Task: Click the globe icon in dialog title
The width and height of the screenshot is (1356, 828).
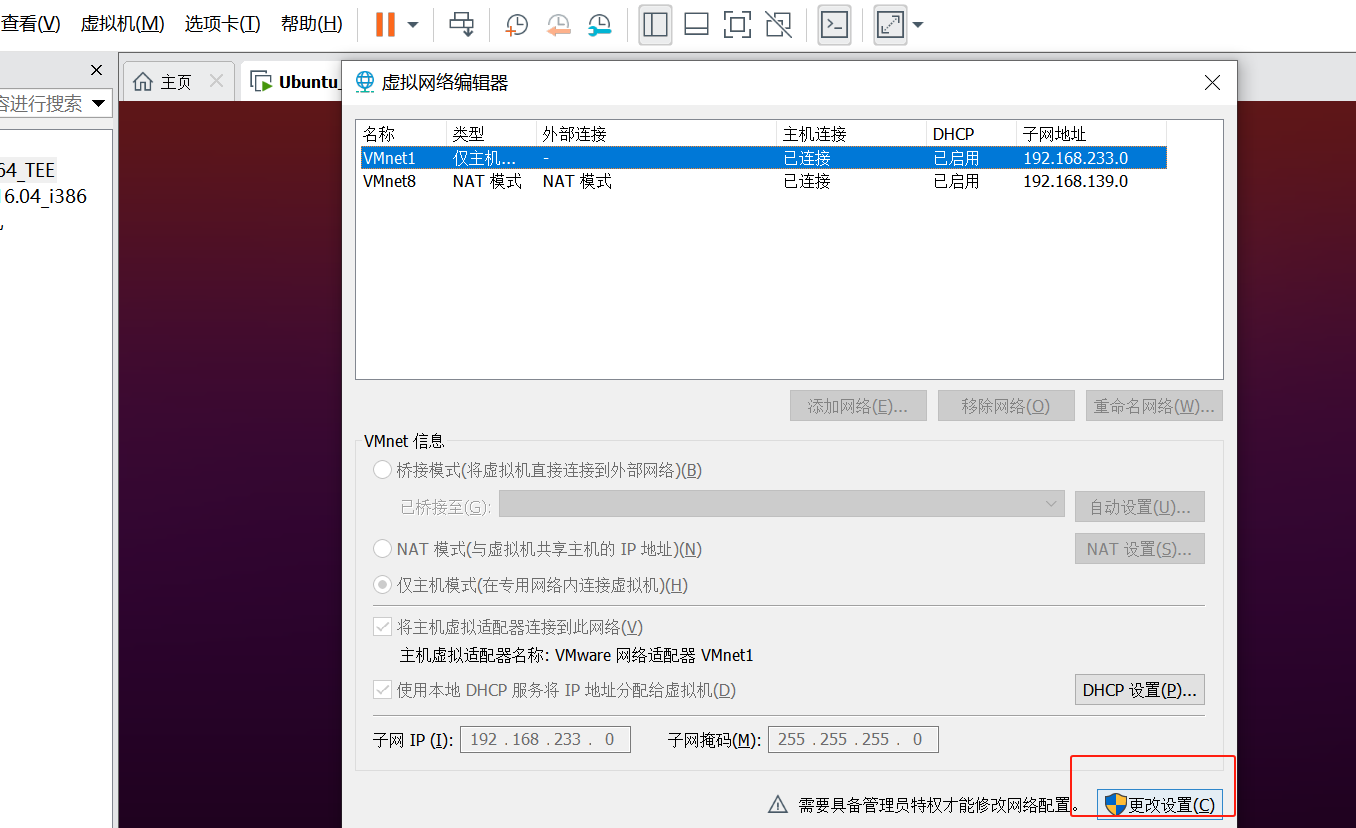Action: tap(365, 82)
